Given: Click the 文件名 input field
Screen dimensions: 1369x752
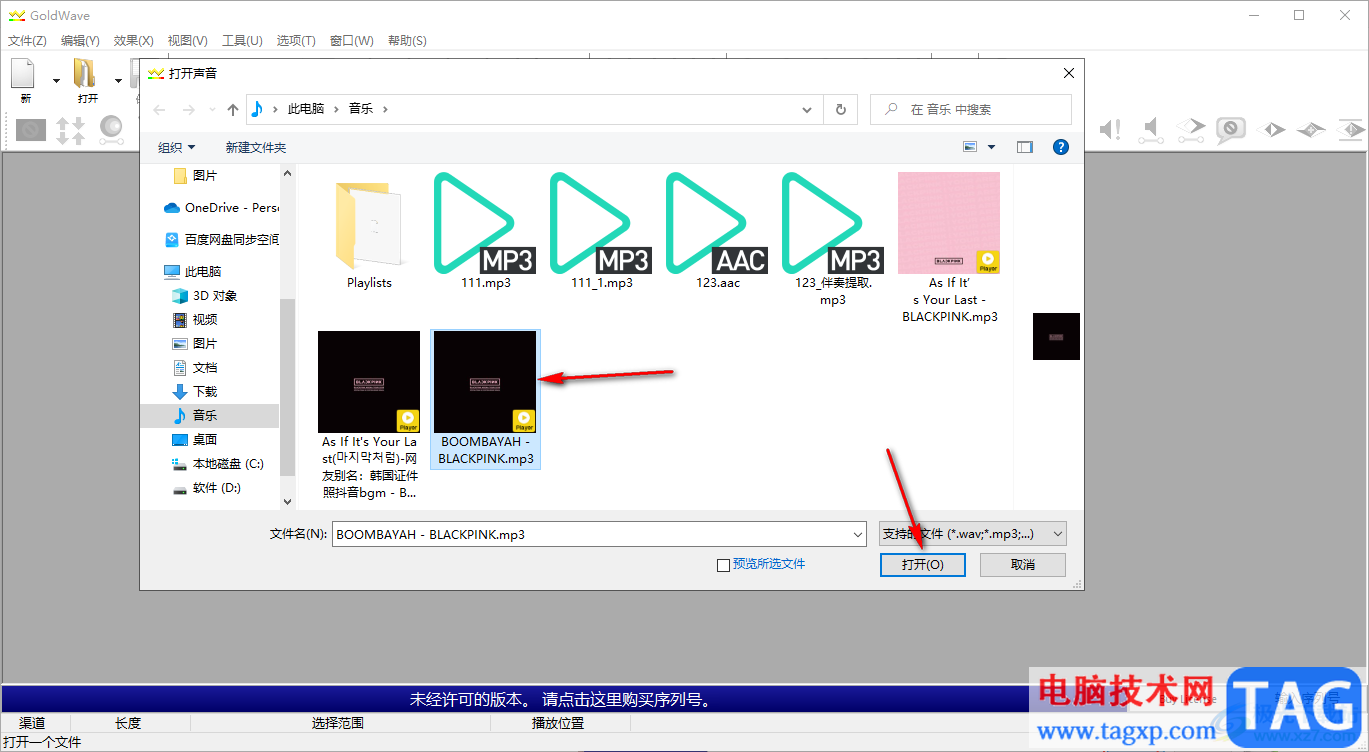Looking at the screenshot, I should (599, 534).
